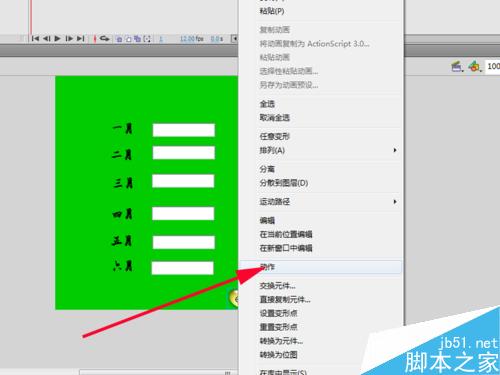Toggle loop playback icon
Viewport: 500px width, 375px height.
(104, 39)
